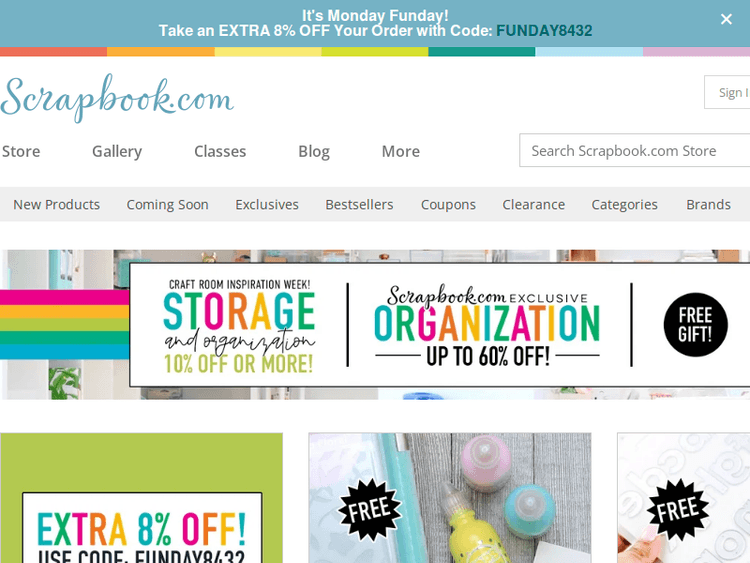Close the Monday Funday promo banner

click(726, 19)
